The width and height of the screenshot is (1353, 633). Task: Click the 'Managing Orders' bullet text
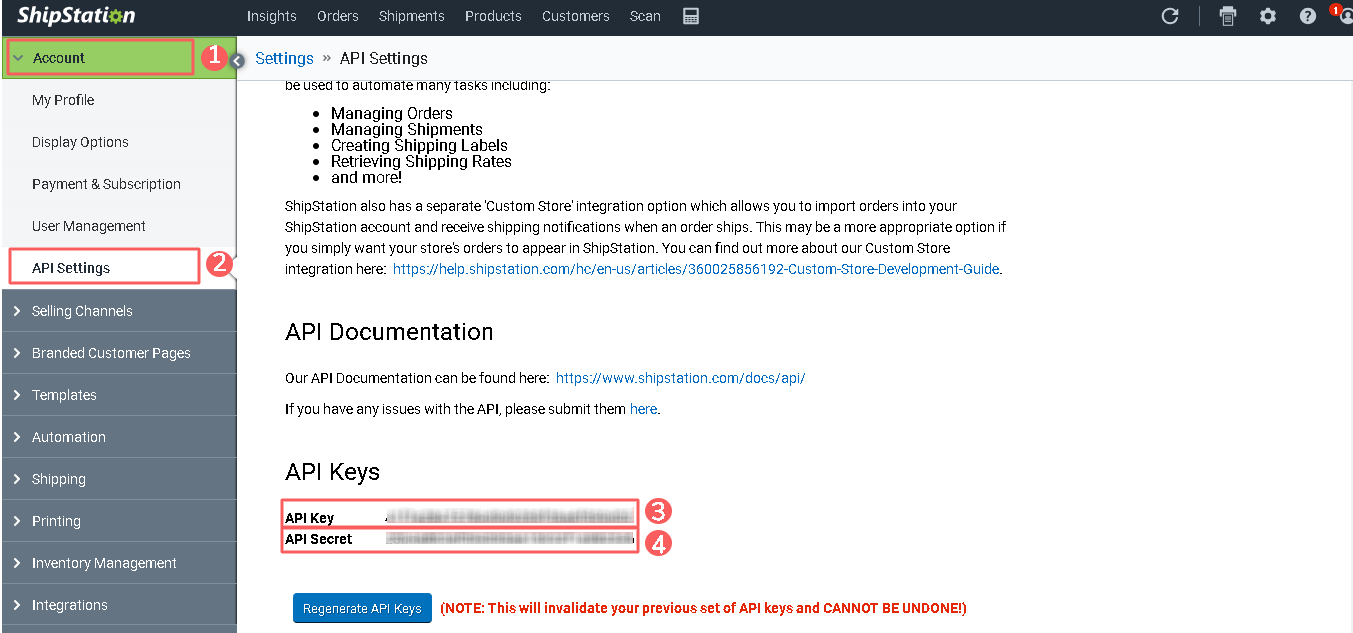coord(392,113)
